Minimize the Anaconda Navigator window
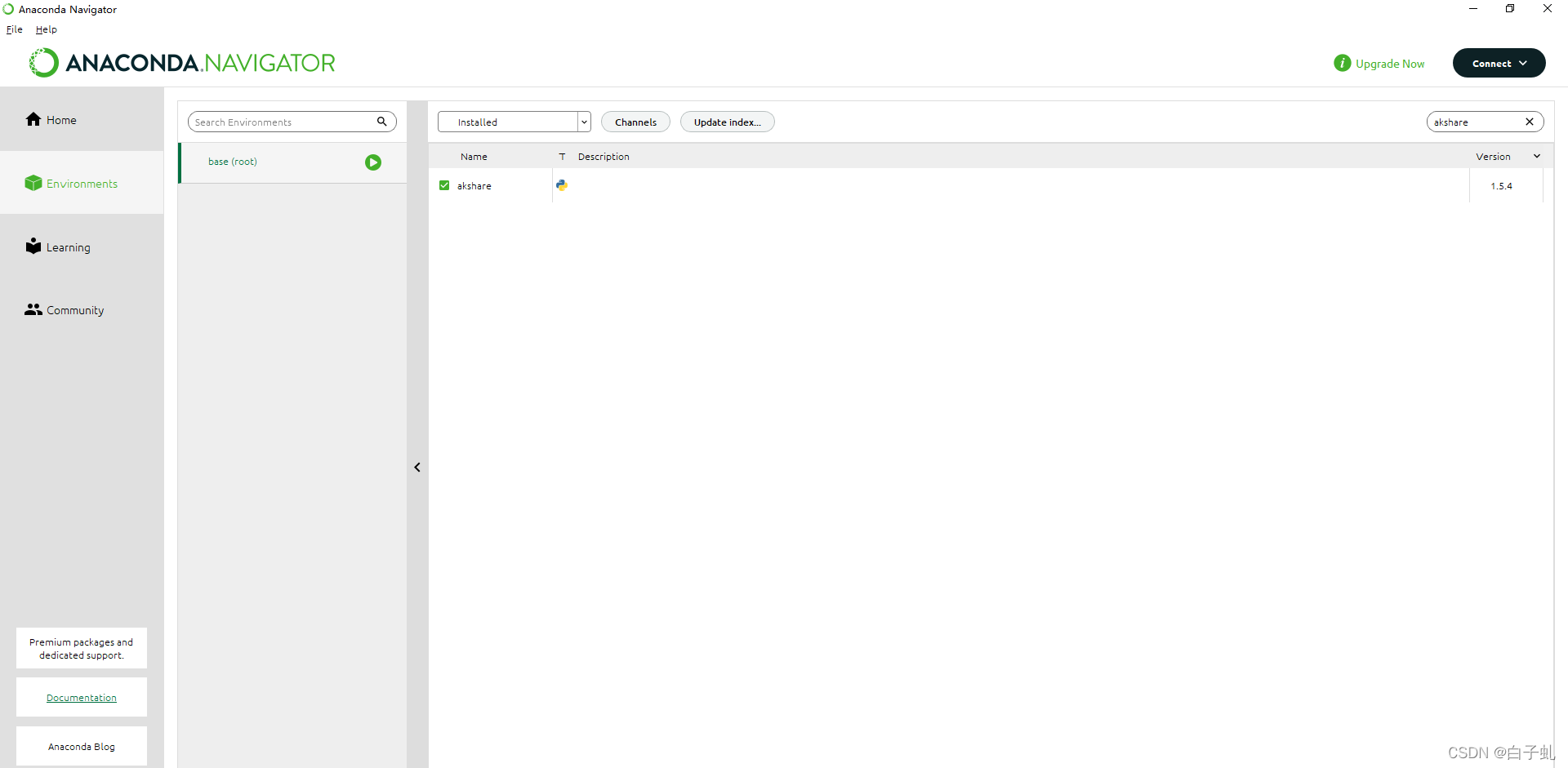Screen dimensions: 1568x768 click(1473, 9)
